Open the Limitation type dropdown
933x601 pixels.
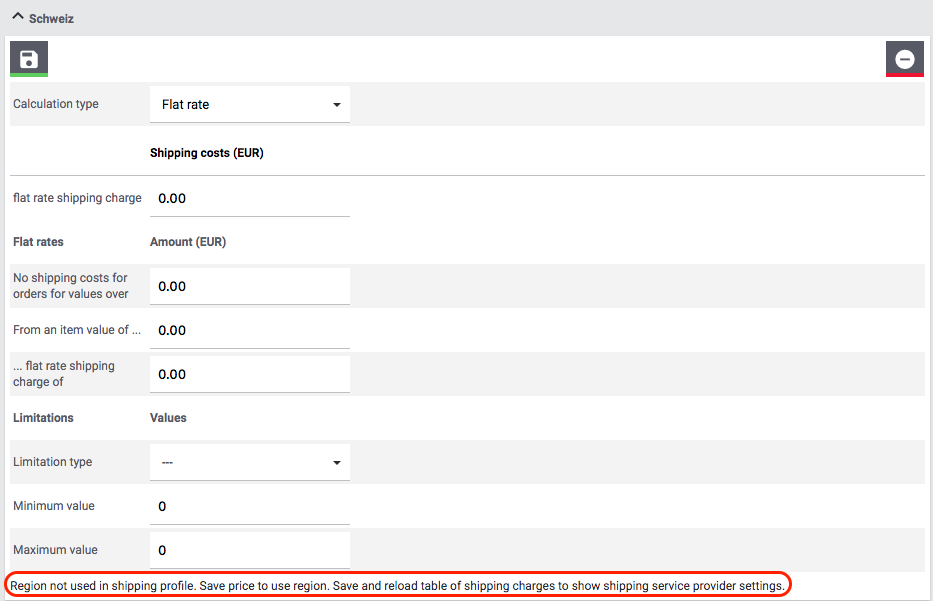tap(250, 462)
